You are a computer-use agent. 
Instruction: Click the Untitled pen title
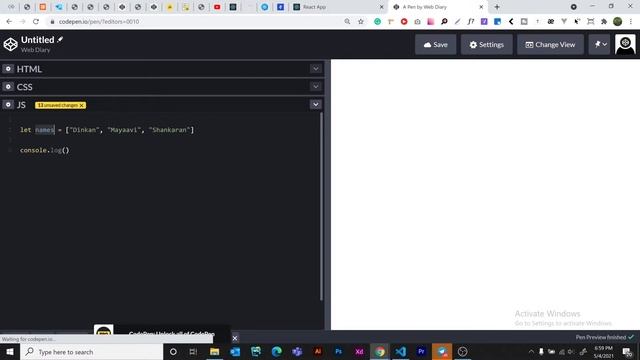pyautogui.click(x=38, y=40)
